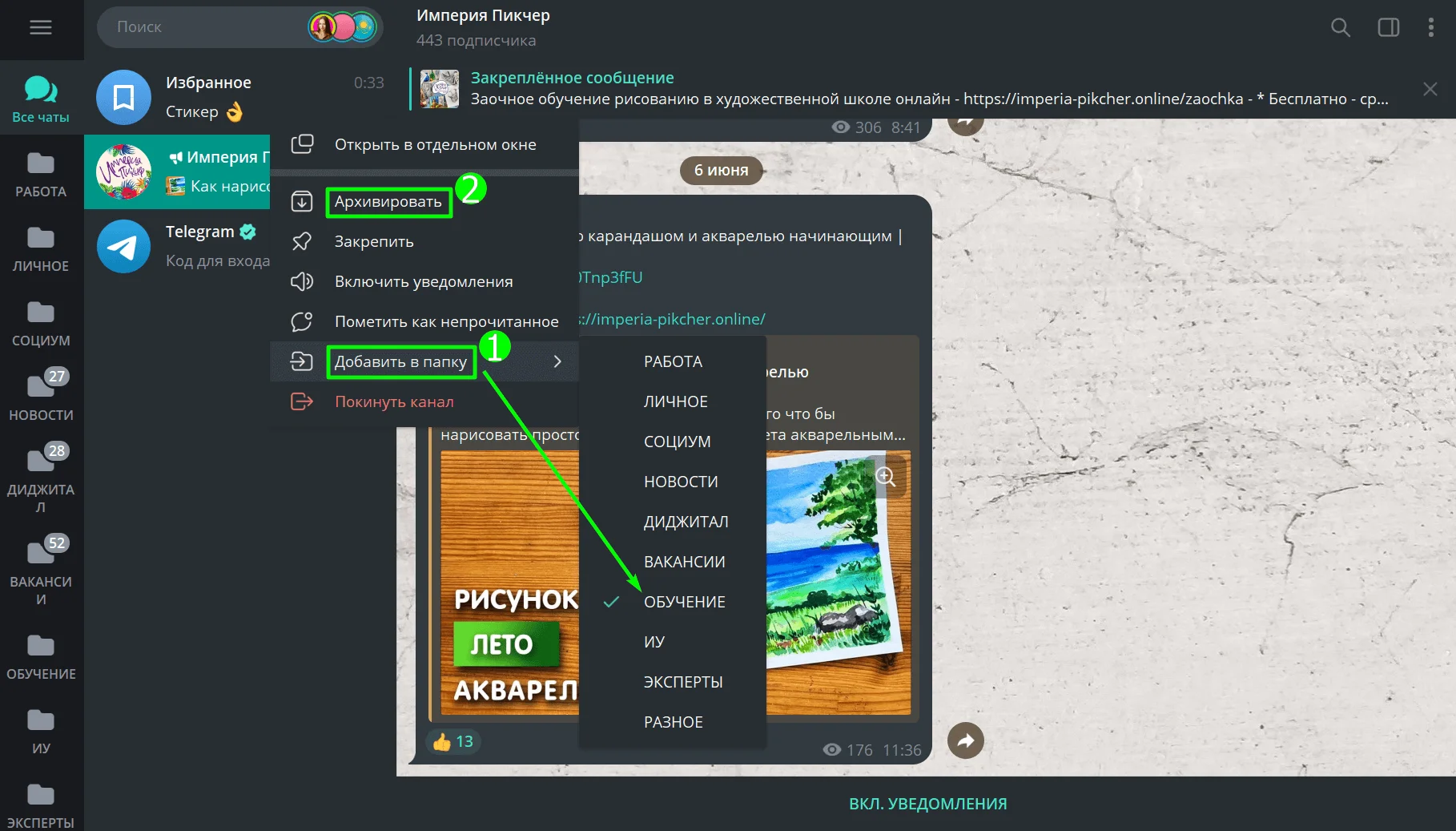1456x831 pixels.
Task: Open the НОВОСТИ folder with 27 badge
Action: tap(41, 395)
